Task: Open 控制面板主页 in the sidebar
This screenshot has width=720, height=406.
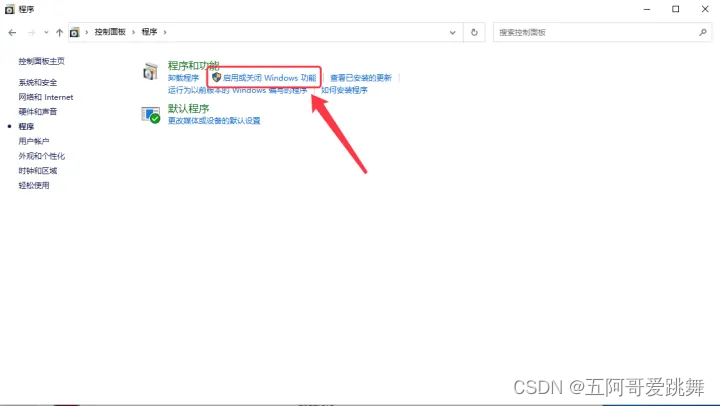Action: coord(41,61)
